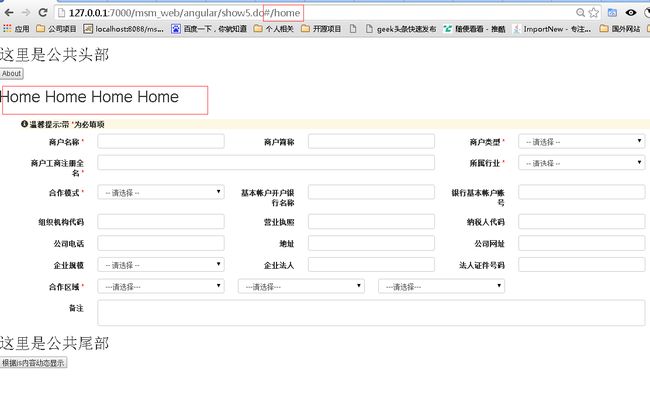Open the 应用 apps shortcut

pos(16,29)
